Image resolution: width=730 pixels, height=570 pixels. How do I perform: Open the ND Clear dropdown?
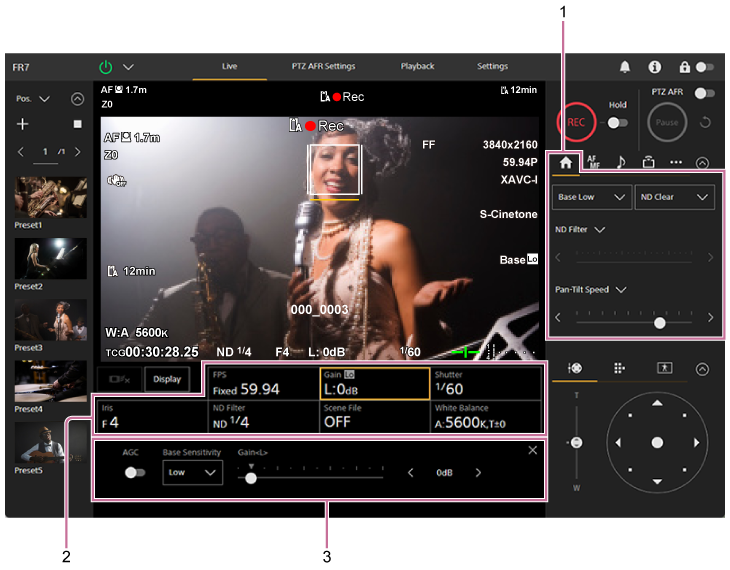674,197
